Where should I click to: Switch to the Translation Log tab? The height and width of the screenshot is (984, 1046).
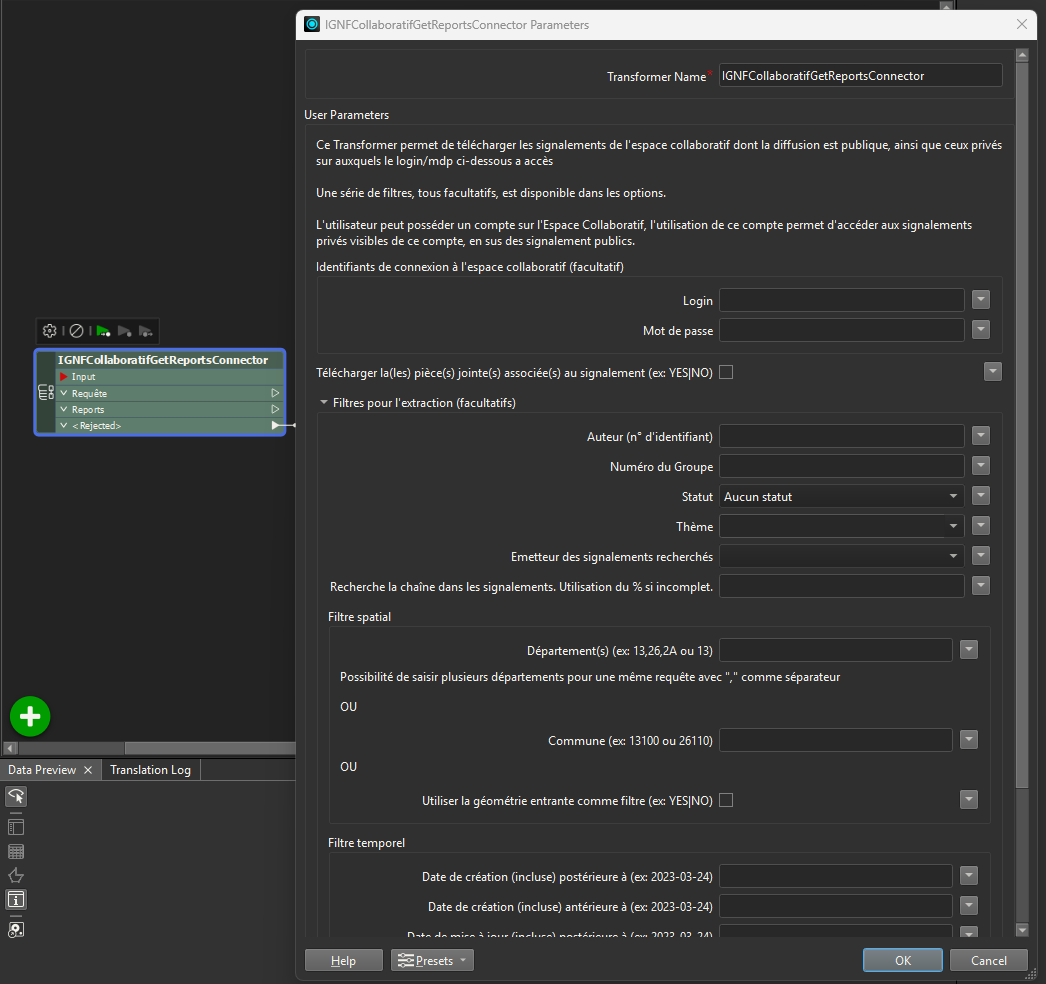150,770
